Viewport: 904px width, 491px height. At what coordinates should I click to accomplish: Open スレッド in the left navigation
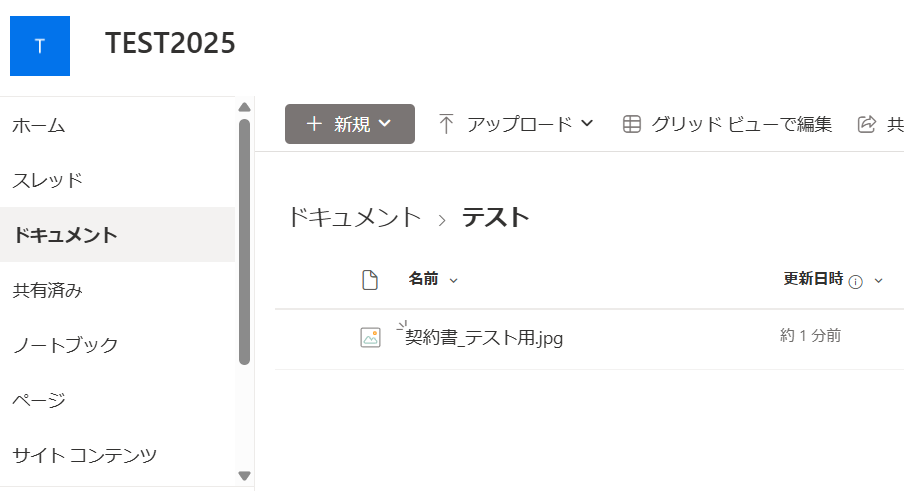coord(47,181)
